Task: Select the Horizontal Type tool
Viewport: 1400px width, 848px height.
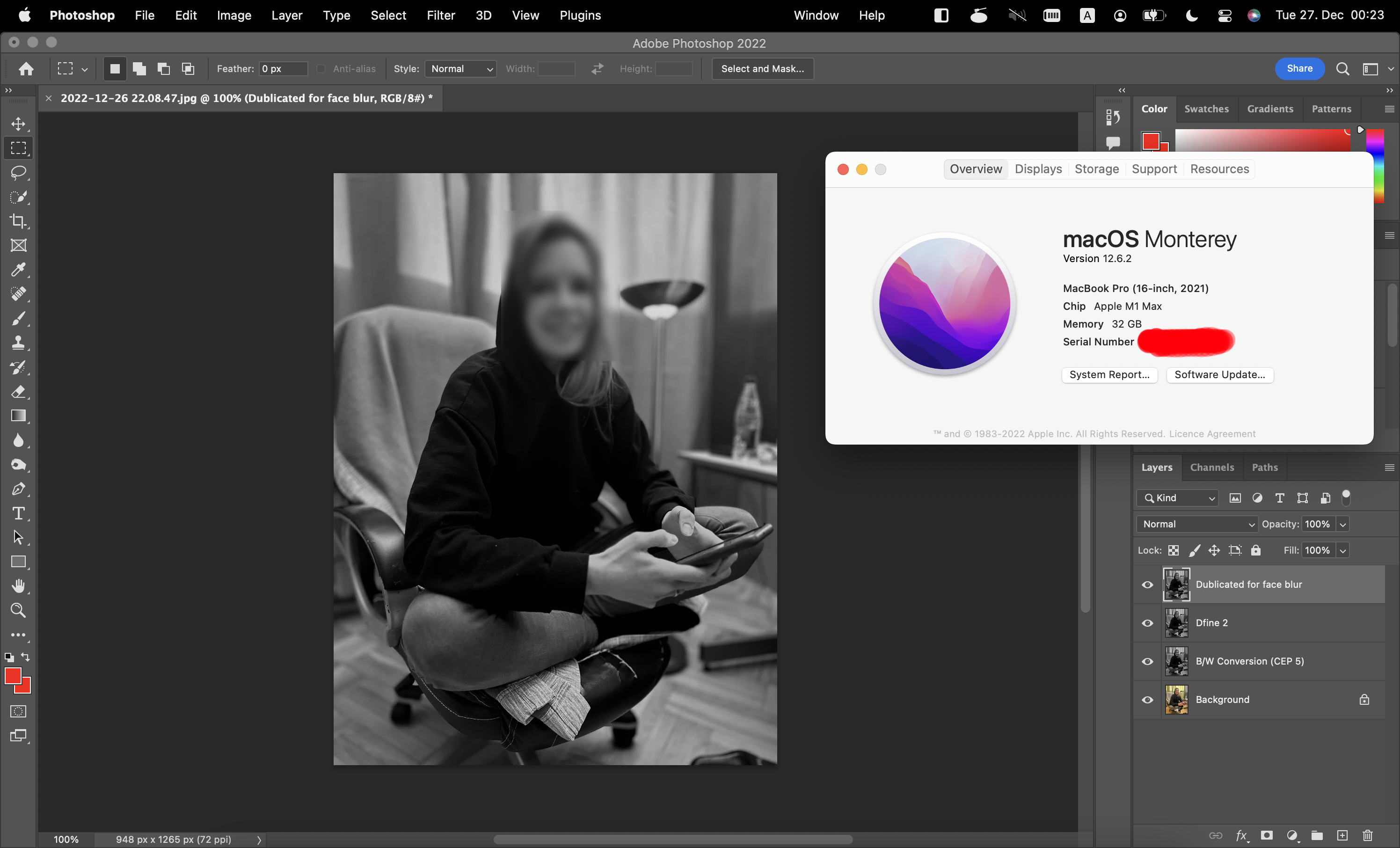Action: 18,513
